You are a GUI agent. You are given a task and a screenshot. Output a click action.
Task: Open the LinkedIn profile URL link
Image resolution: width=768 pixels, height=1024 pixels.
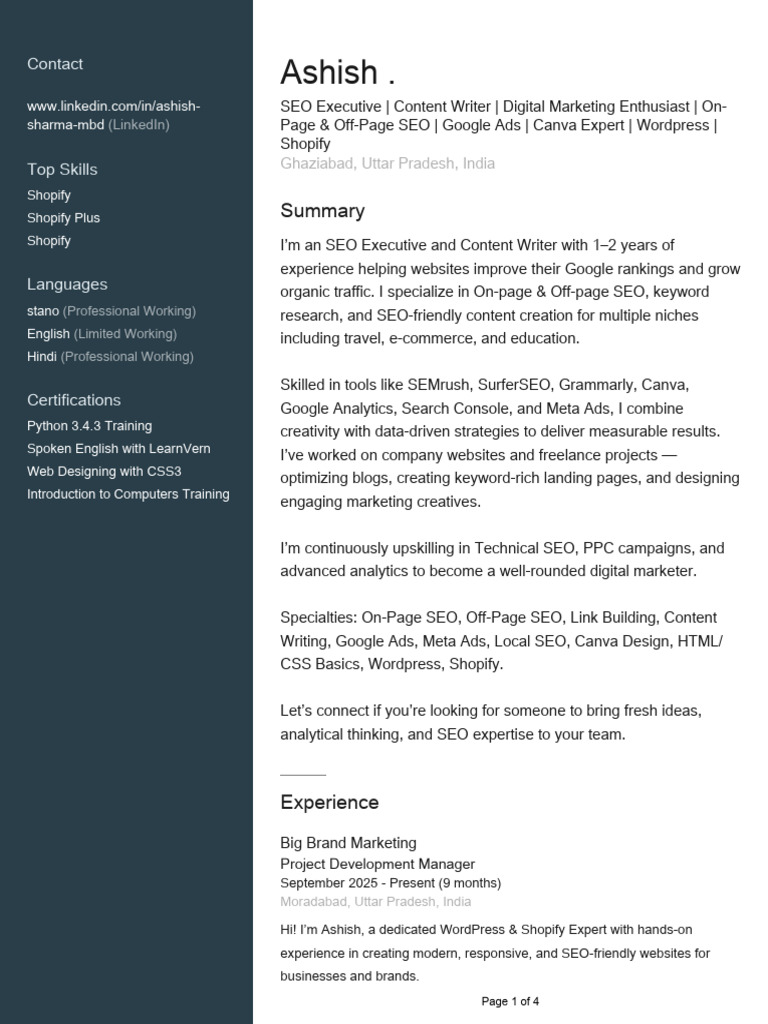click(x=114, y=115)
